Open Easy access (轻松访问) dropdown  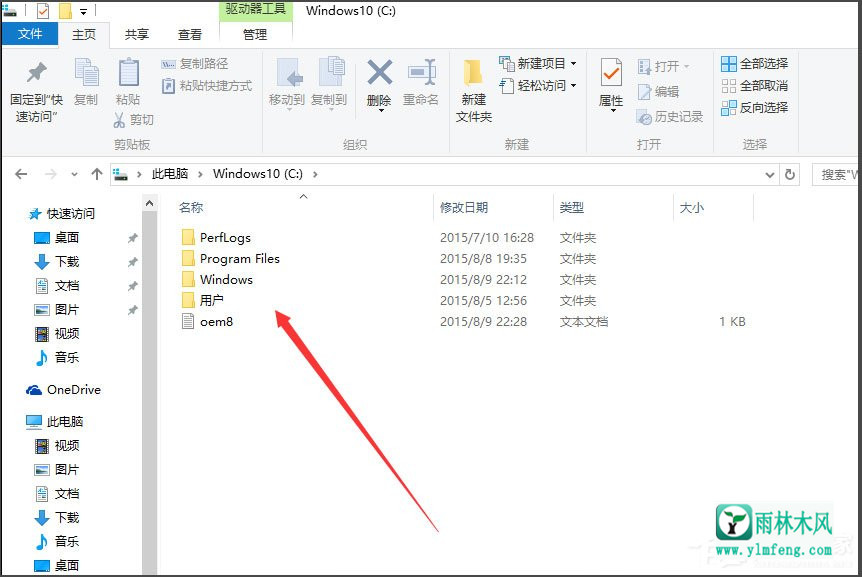(x=538, y=86)
